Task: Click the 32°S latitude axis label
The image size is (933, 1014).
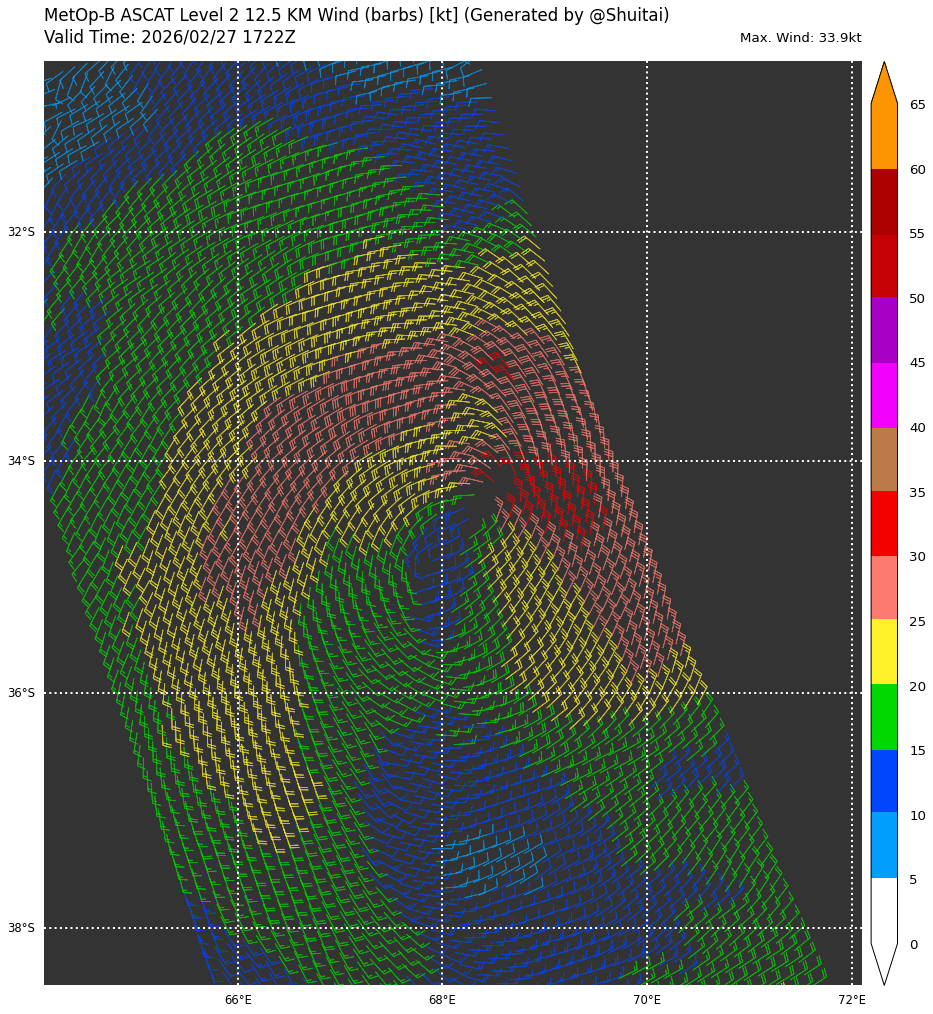Action: click(x=21, y=232)
